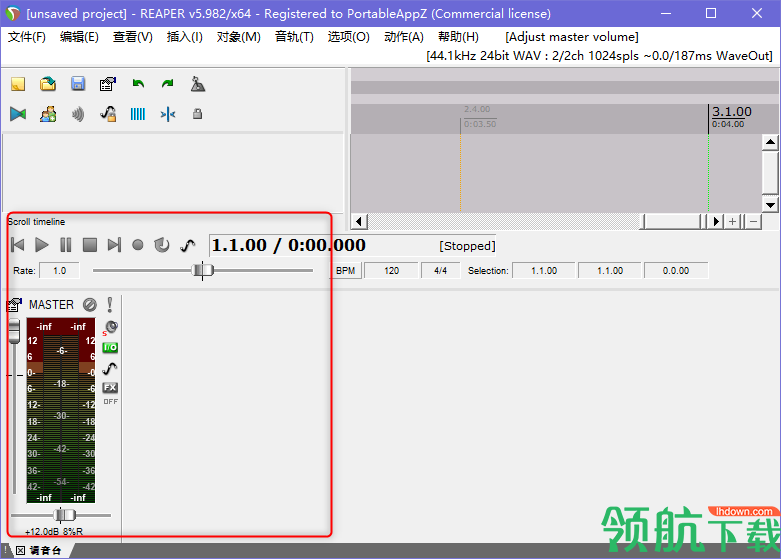781x559 pixels.
Task: Click horizontal scrollbar right arrow
Action: click(717, 221)
